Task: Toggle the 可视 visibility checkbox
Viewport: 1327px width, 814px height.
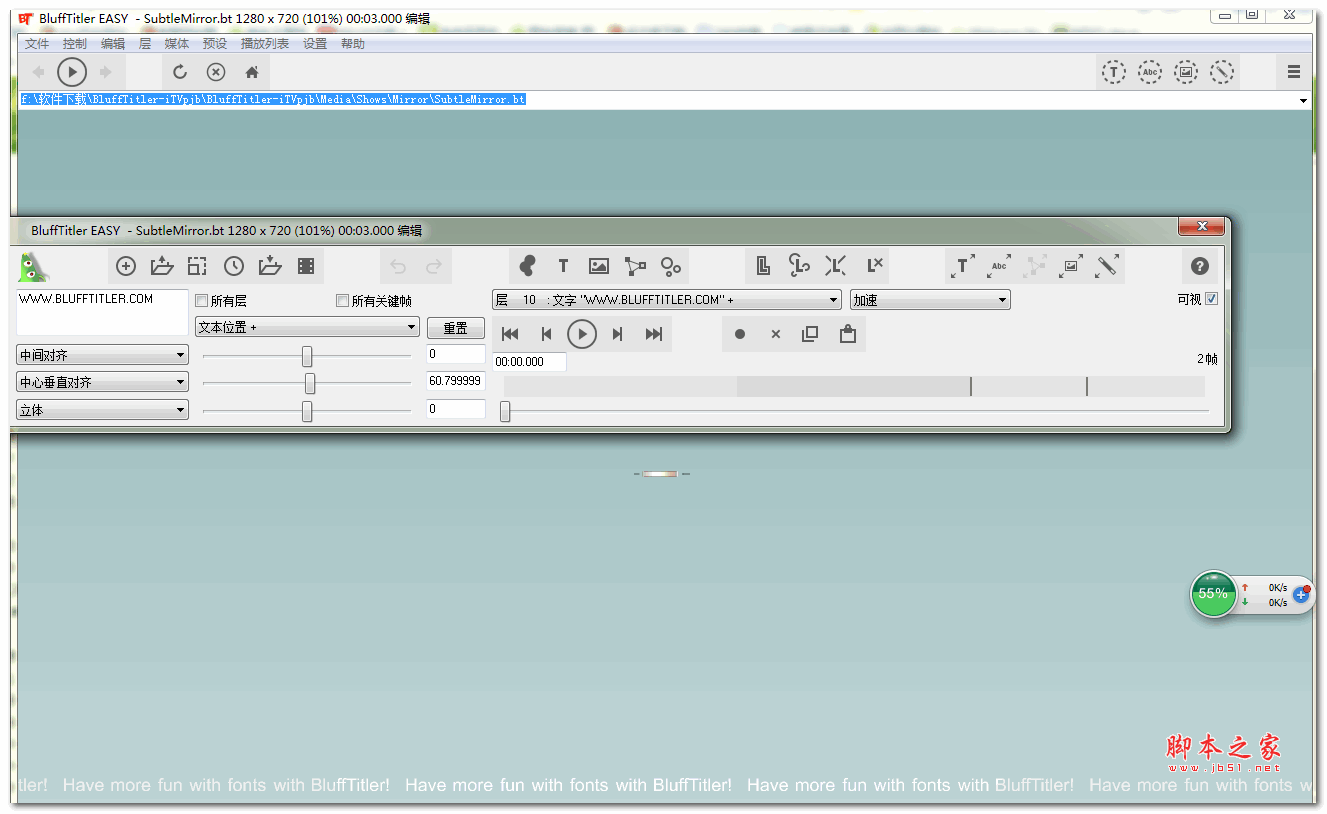Action: click(1212, 299)
